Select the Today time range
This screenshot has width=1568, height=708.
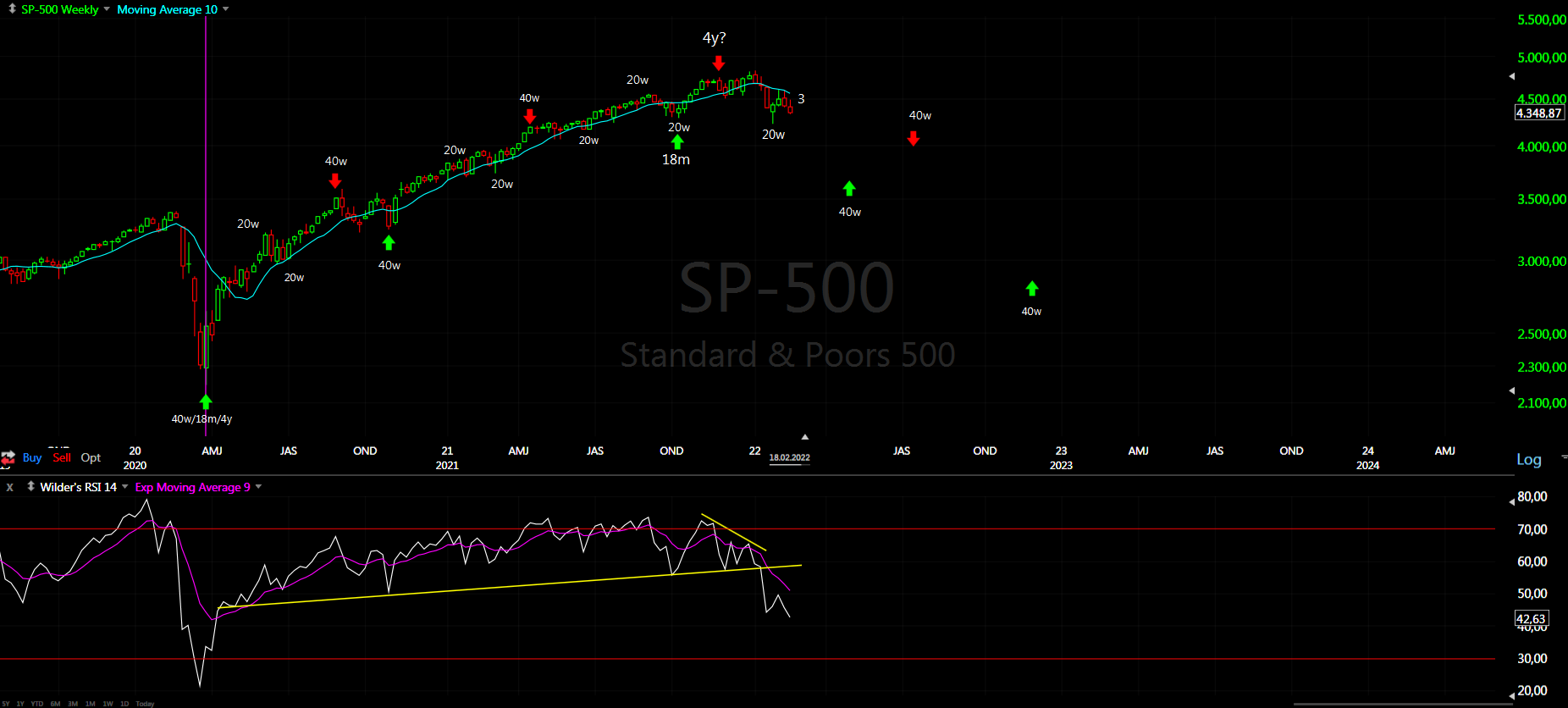pyautogui.click(x=145, y=704)
